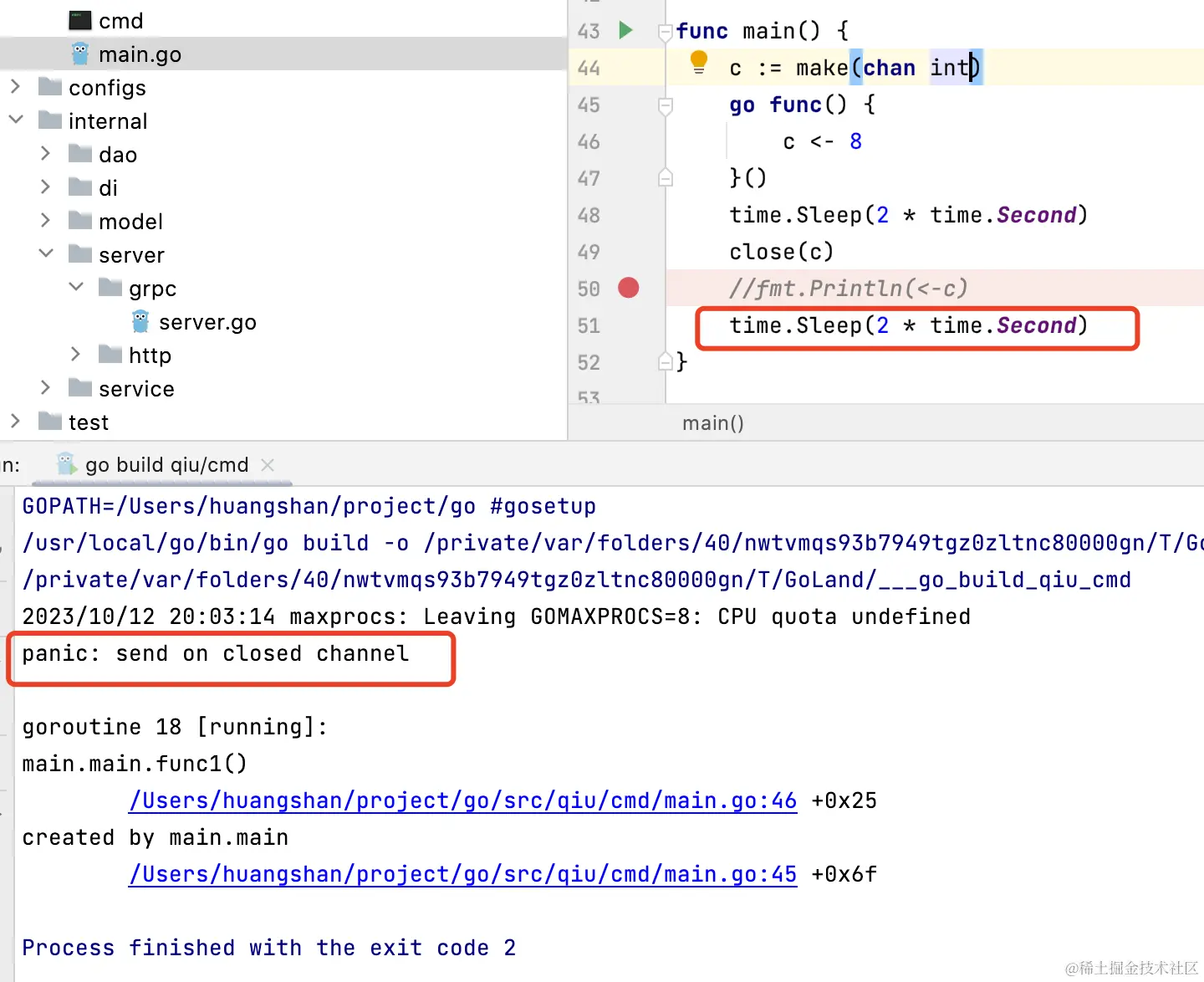
Task: Expand the service folder chevron
Action: click(x=46, y=387)
